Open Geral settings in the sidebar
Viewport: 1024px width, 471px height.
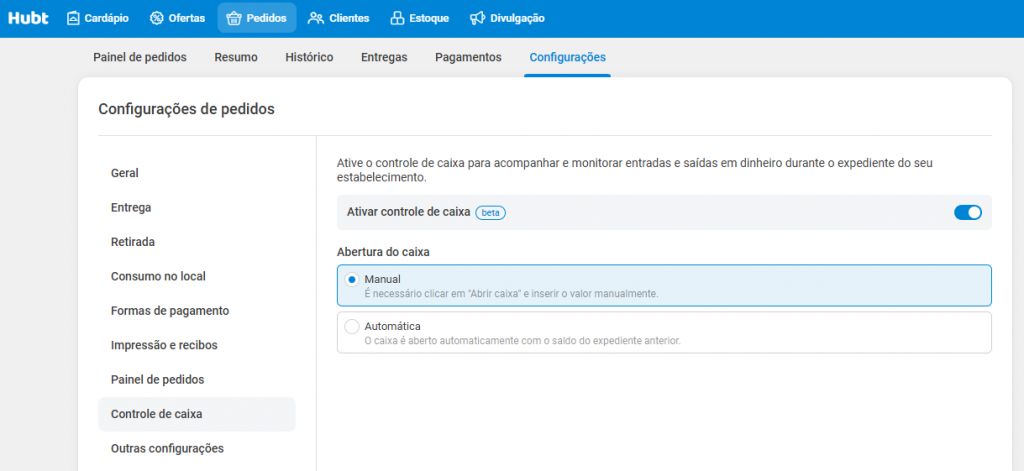125,173
